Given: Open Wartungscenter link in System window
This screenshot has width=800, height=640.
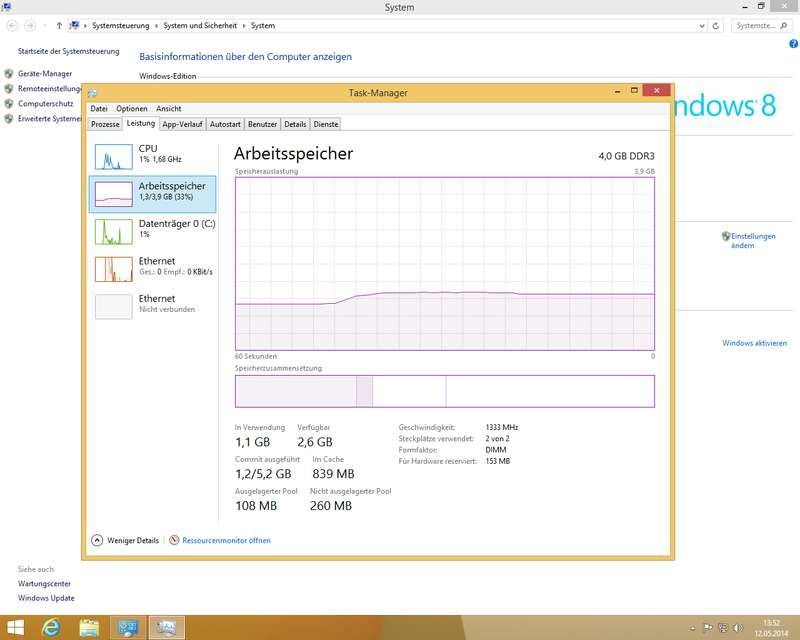Looking at the screenshot, I should pos(44,583).
